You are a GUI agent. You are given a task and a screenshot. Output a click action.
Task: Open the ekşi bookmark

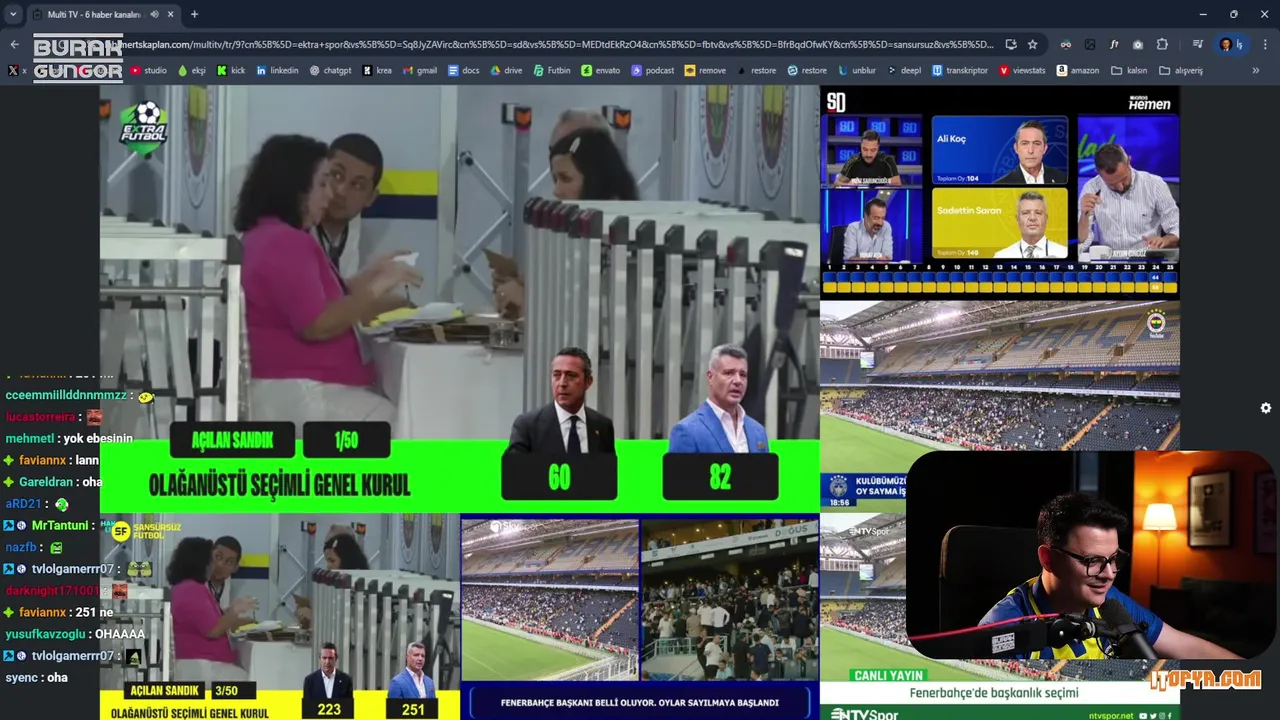(191, 71)
